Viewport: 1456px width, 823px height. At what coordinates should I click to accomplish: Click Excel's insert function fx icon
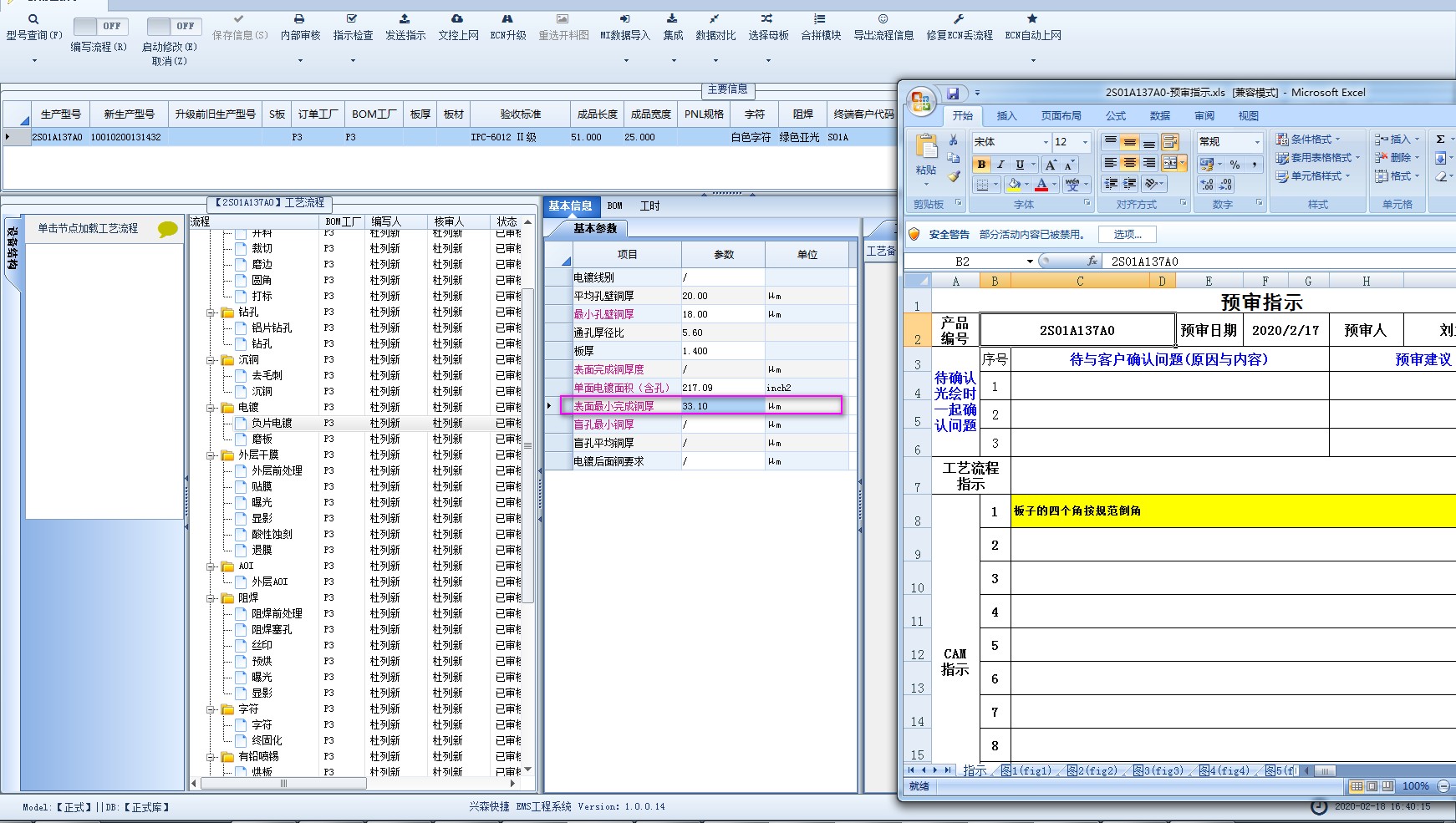pos(1092,262)
